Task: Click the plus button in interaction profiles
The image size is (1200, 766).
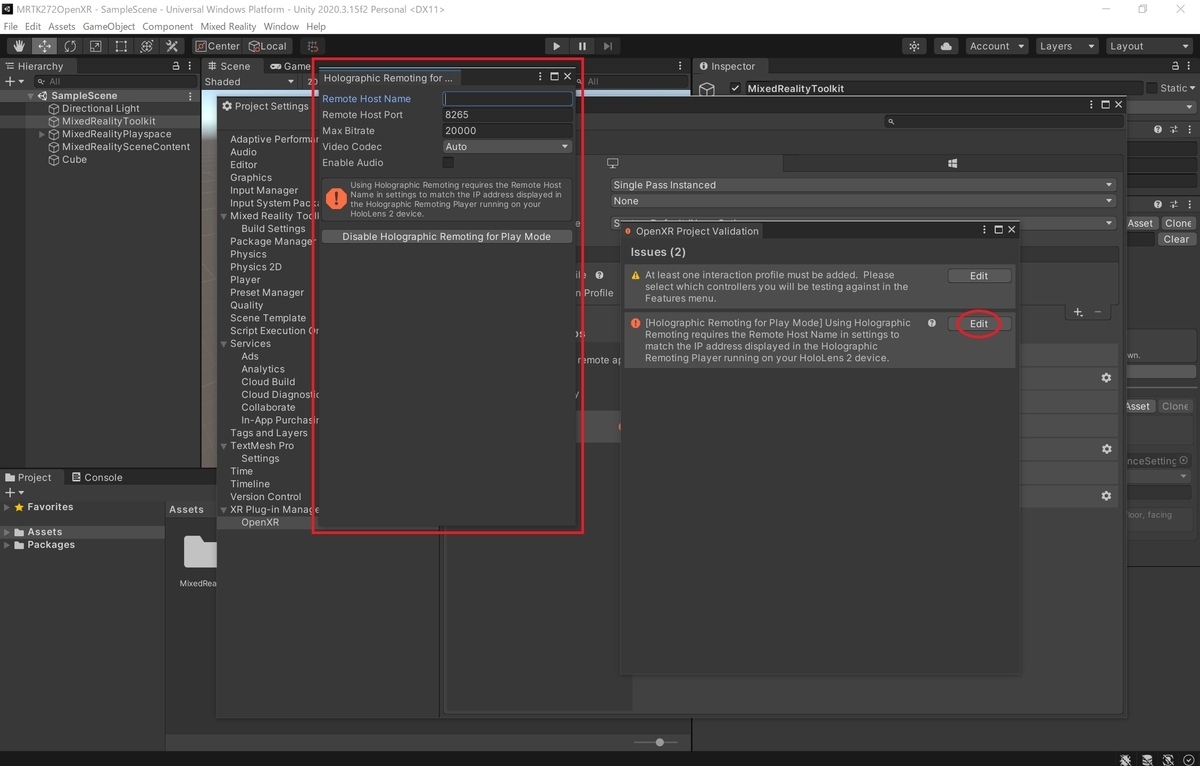Action: (1078, 312)
